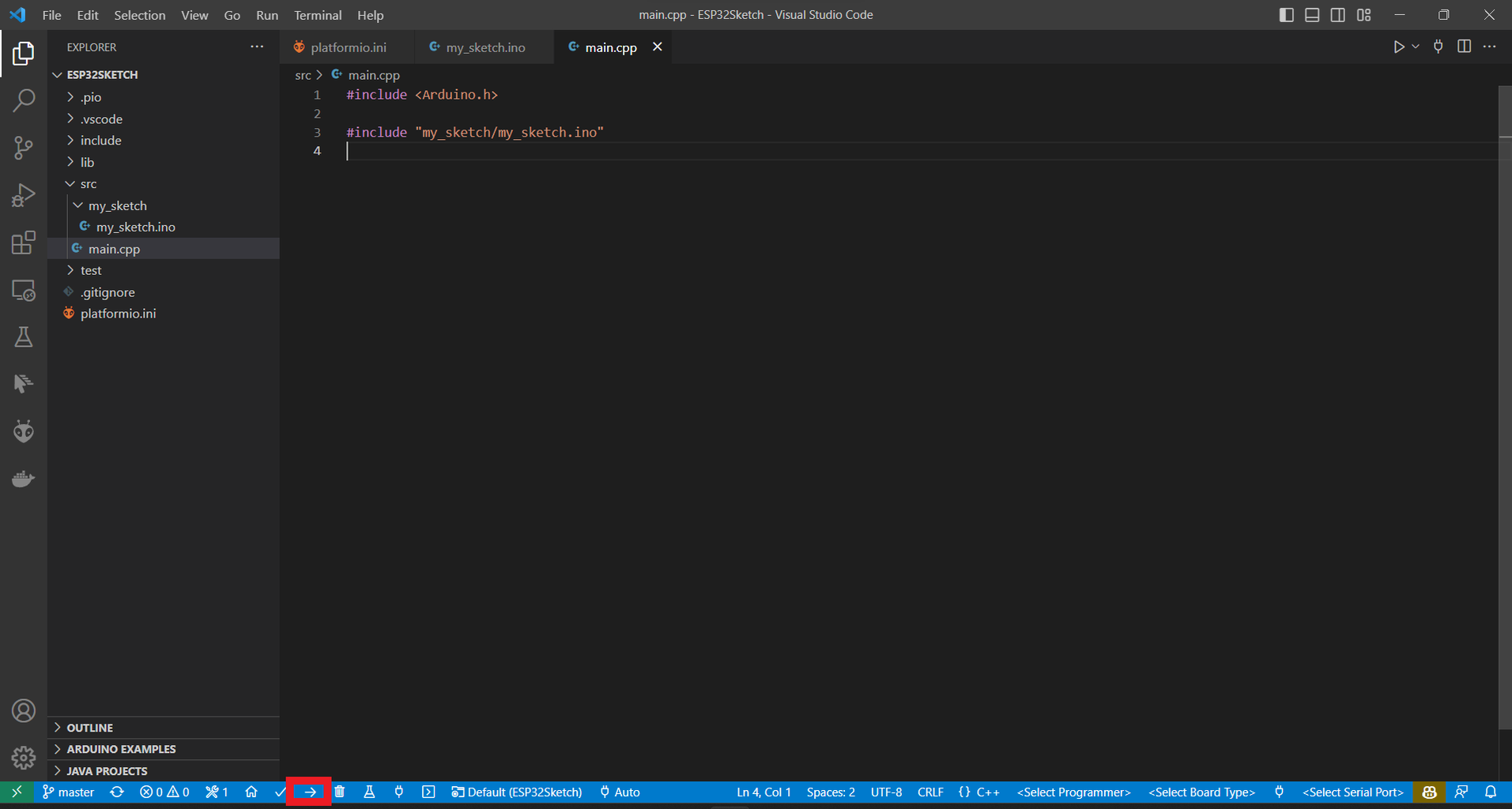Toggle the bottom panel layout button
Screen dimensions: 1512x809
(x=1312, y=15)
